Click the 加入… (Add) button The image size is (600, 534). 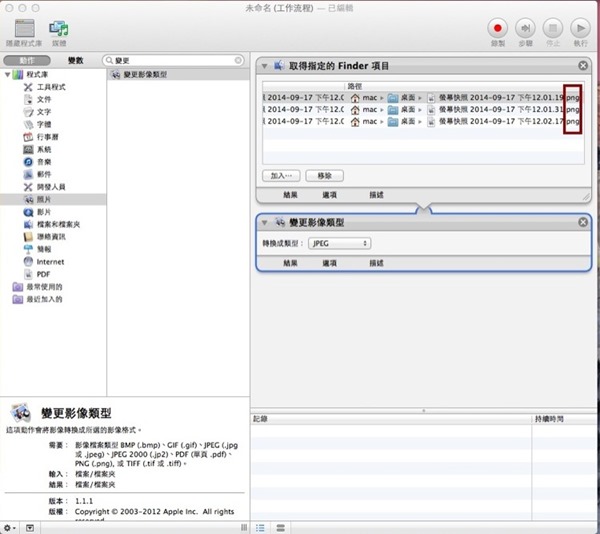pos(281,175)
